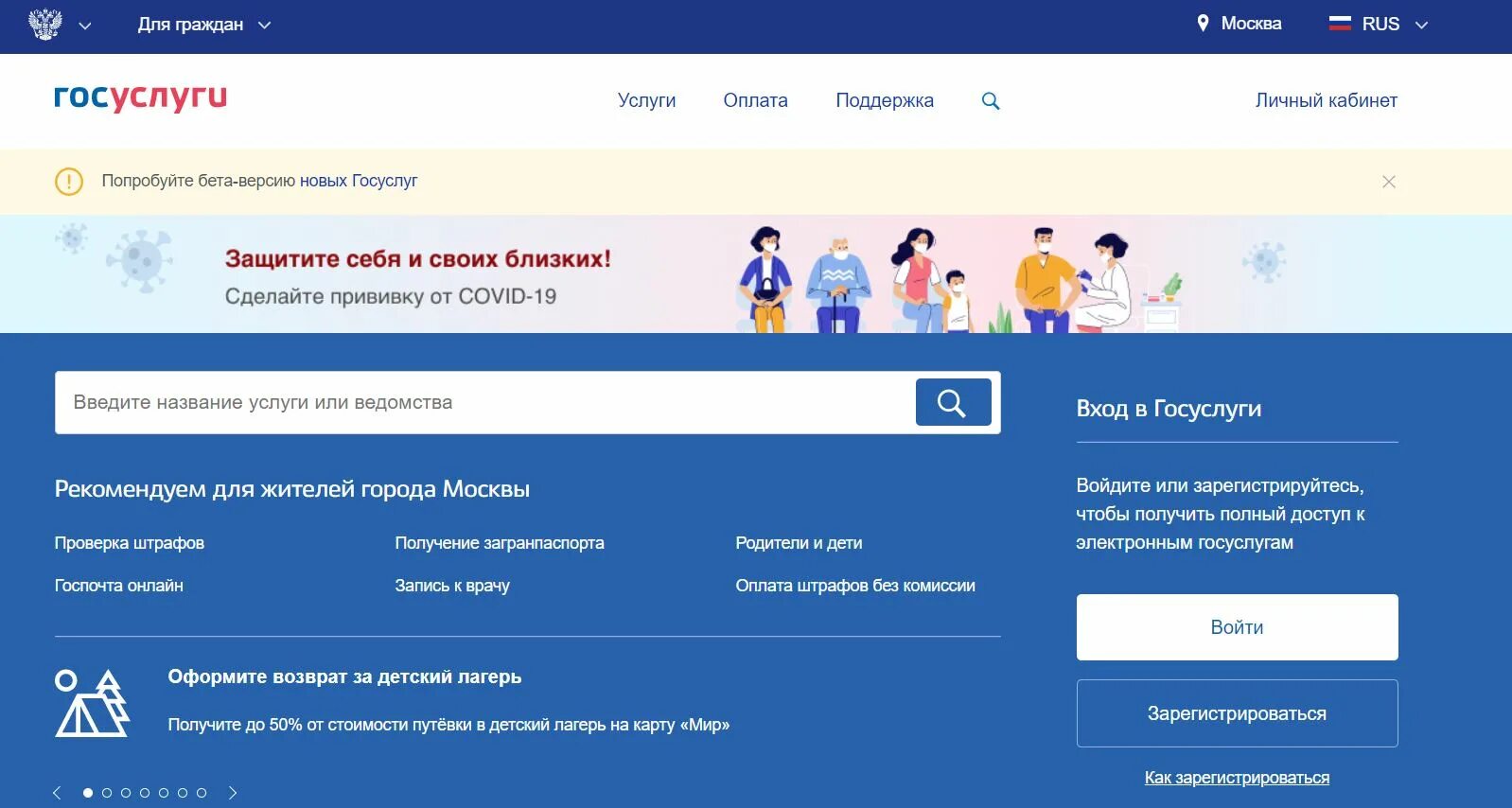The height and width of the screenshot is (808, 1512).
Task: Select the seventh carousel dot
Action: click(202, 793)
